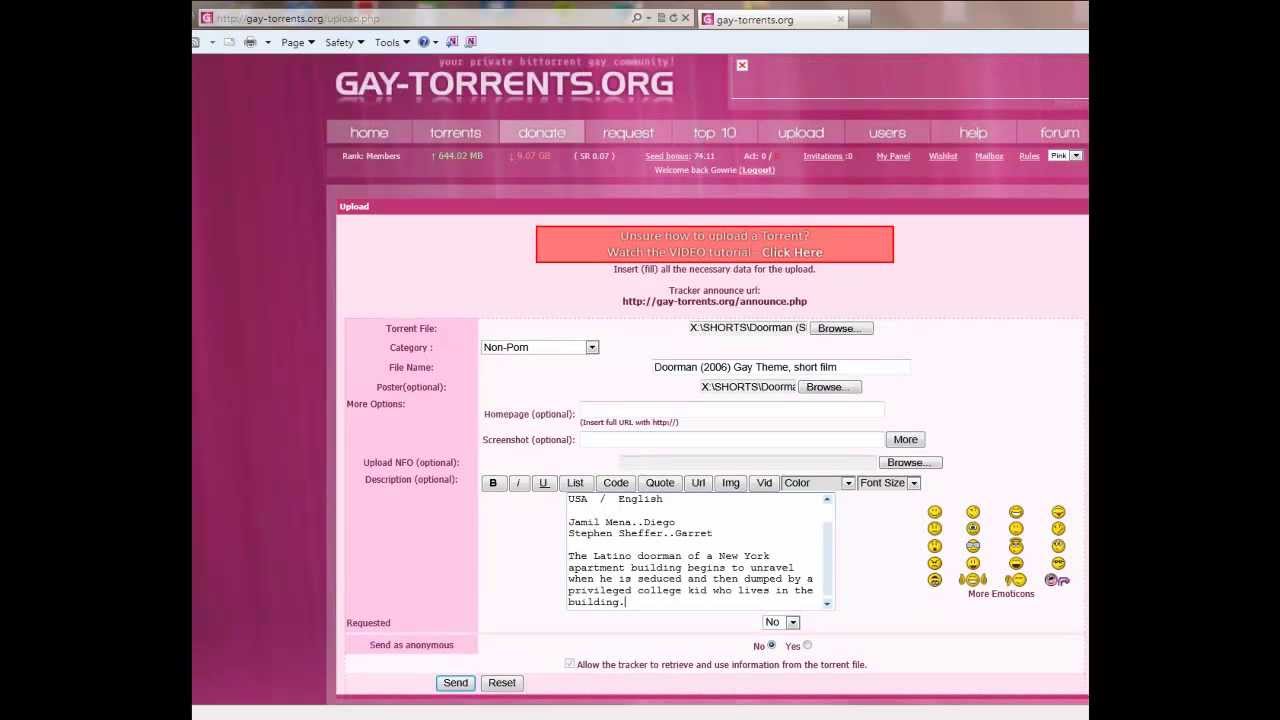The height and width of the screenshot is (720, 1280).
Task: Insert the waving hand emoticon
Action: (x=1016, y=580)
